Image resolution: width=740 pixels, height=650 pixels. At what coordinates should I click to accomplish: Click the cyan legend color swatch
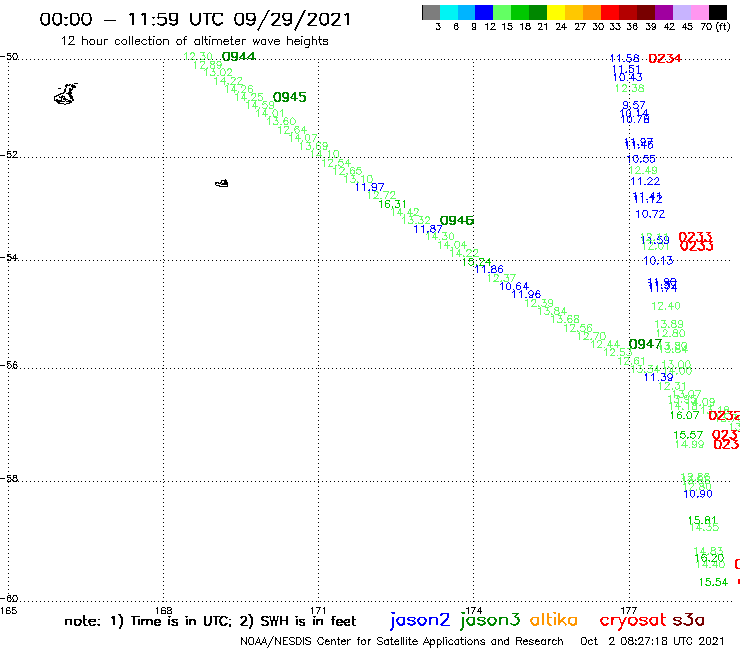[x=449, y=12]
